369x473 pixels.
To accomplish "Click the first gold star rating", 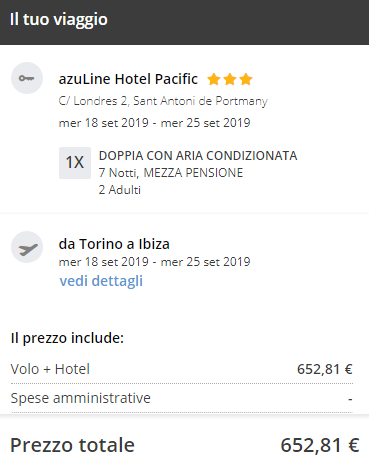I will point(214,80).
